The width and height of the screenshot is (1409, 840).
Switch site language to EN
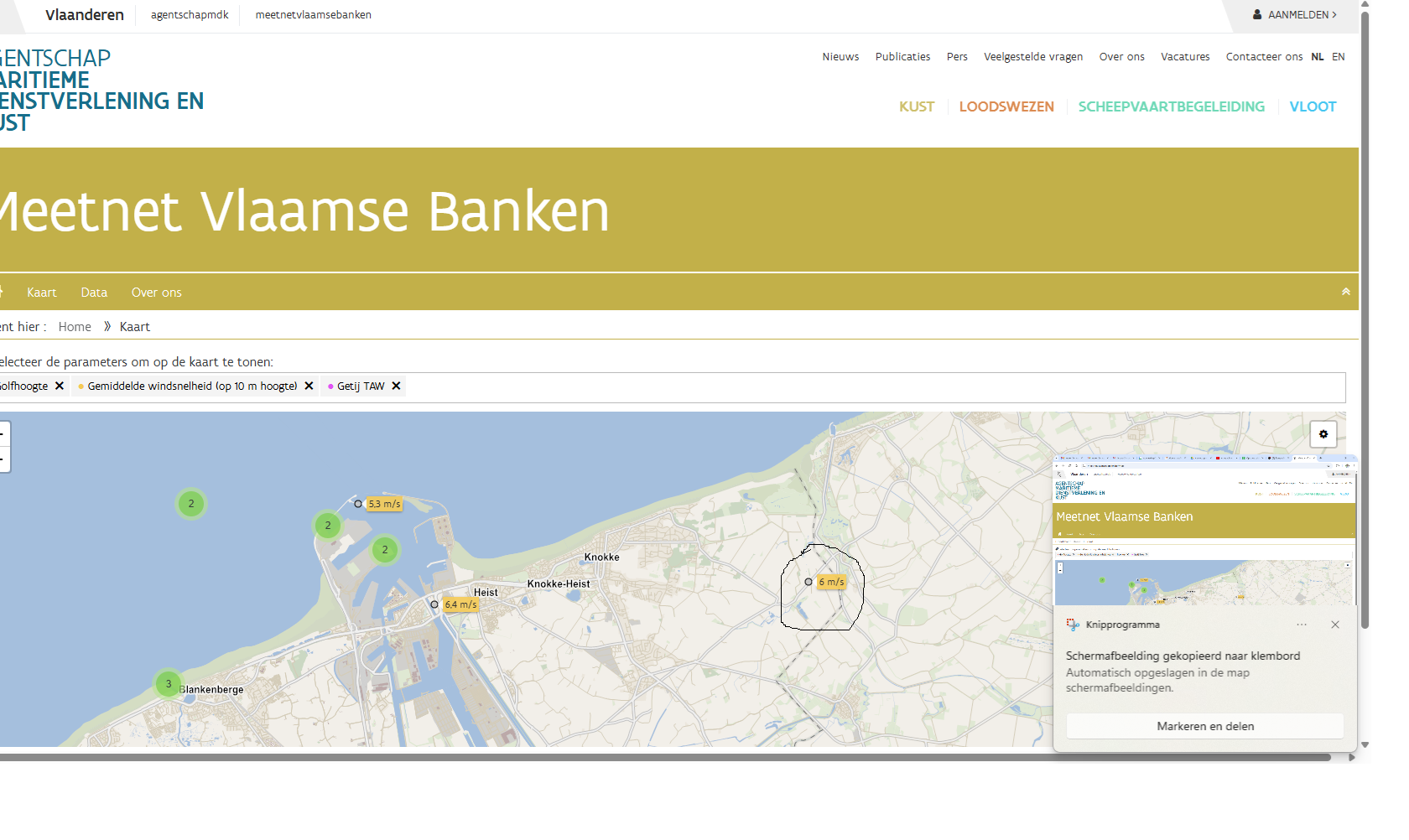1338,57
